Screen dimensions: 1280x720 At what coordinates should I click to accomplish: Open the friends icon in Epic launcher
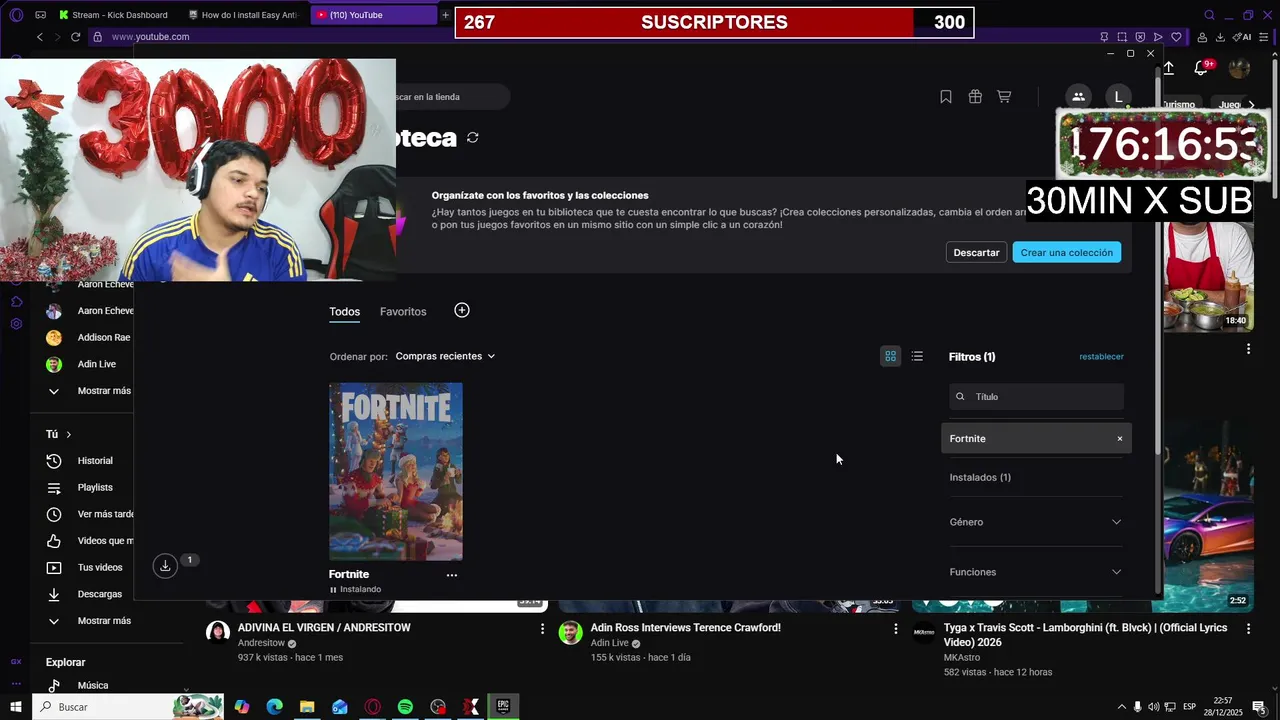(x=1078, y=97)
